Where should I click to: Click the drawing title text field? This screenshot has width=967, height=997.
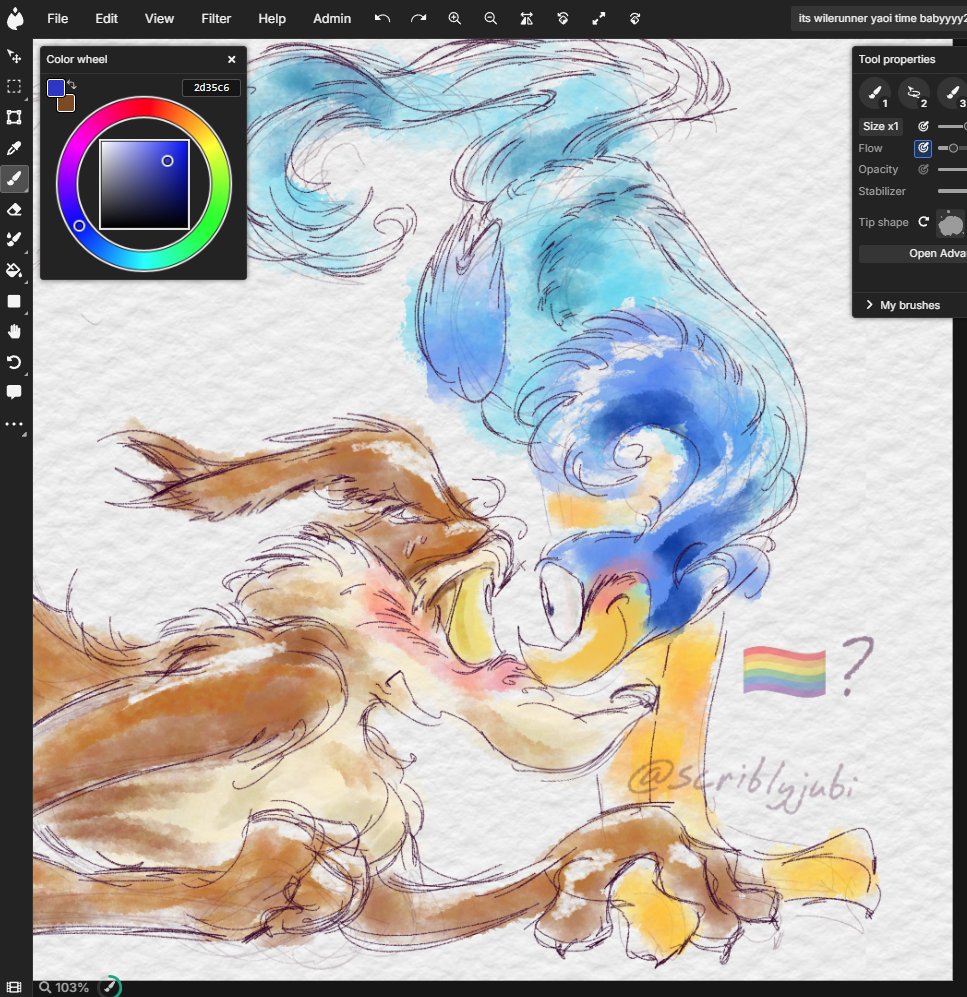point(879,18)
